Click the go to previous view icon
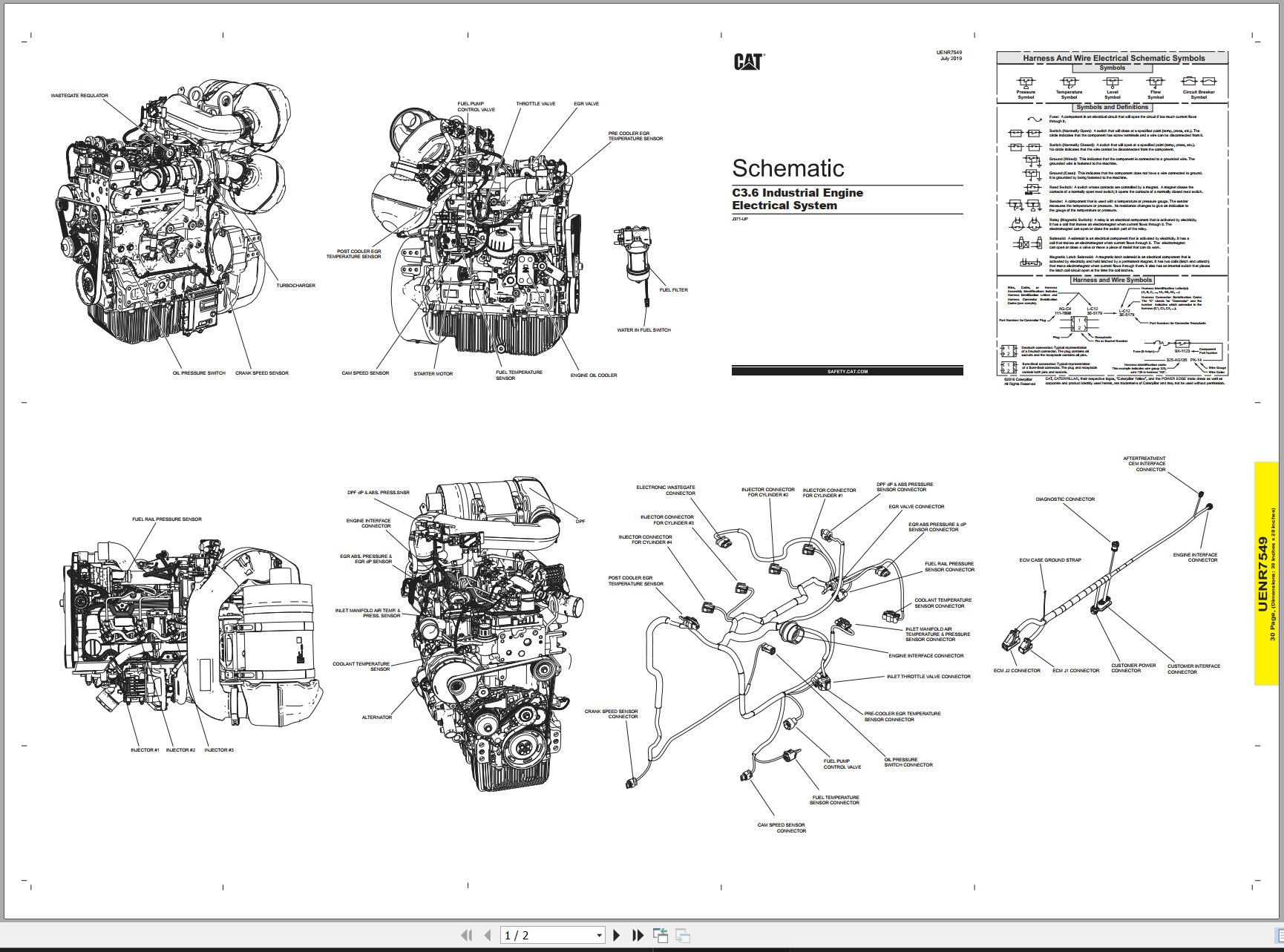Screen dimensions: 1284x952 pos(660,936)
